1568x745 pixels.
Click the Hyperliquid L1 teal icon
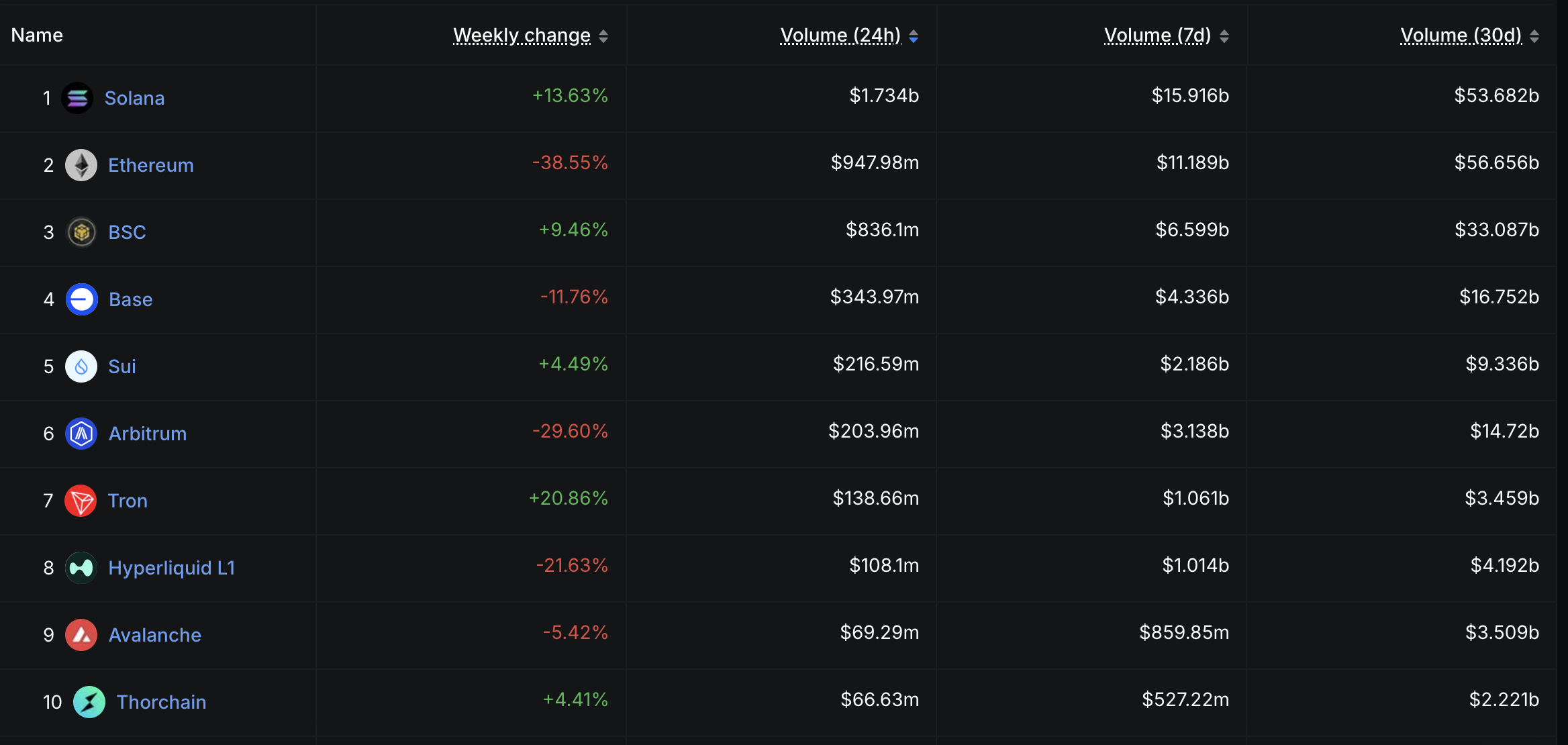click(x=81, y=568)
